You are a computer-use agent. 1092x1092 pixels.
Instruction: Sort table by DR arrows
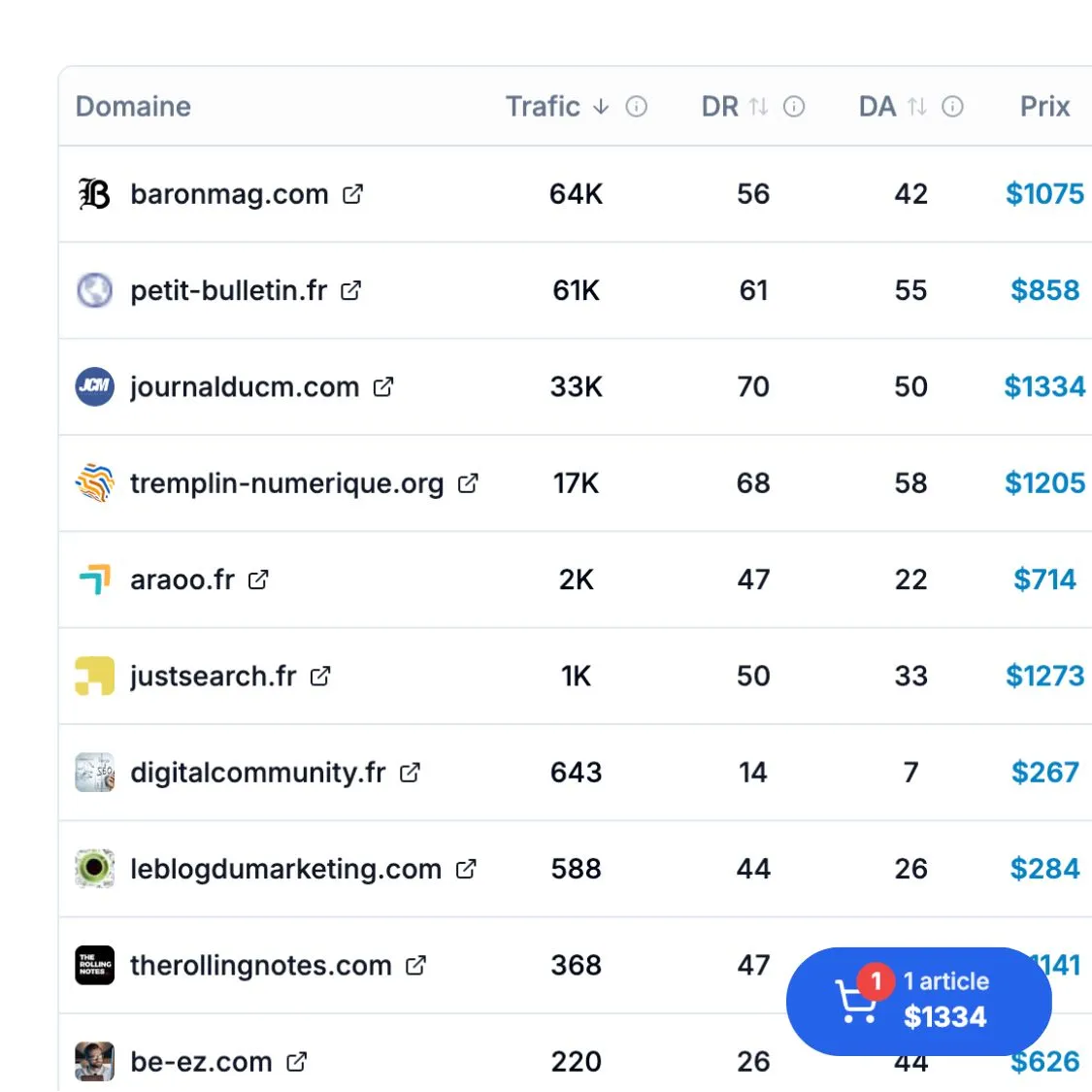[758, 107]
